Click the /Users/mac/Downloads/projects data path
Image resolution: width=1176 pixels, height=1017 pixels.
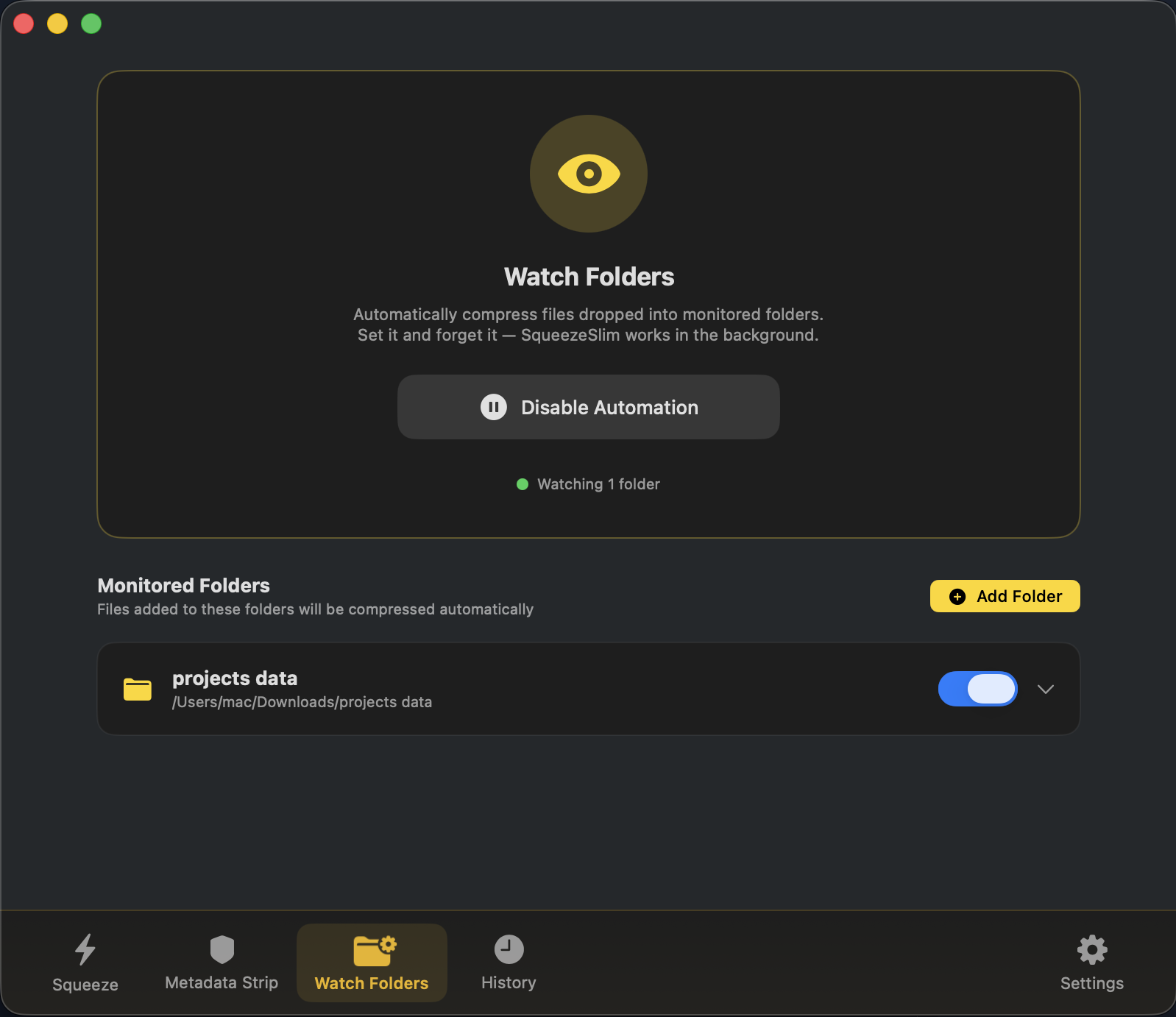click(x=302, y=702)
